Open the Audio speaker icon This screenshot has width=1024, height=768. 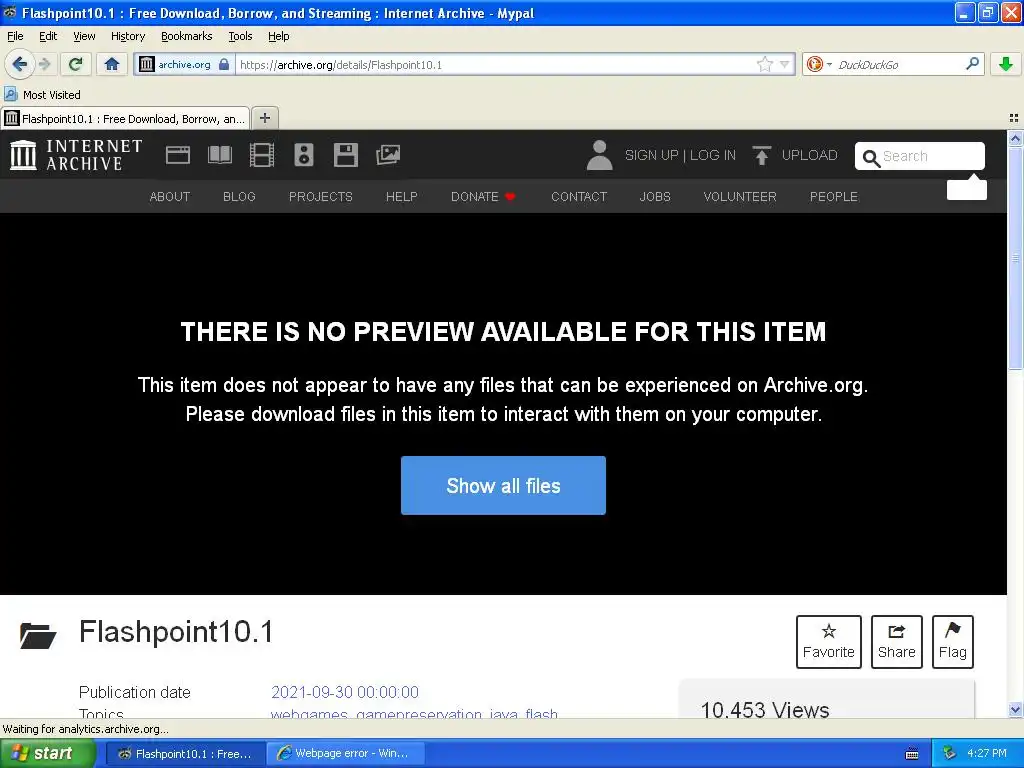[x=304, y=155]
